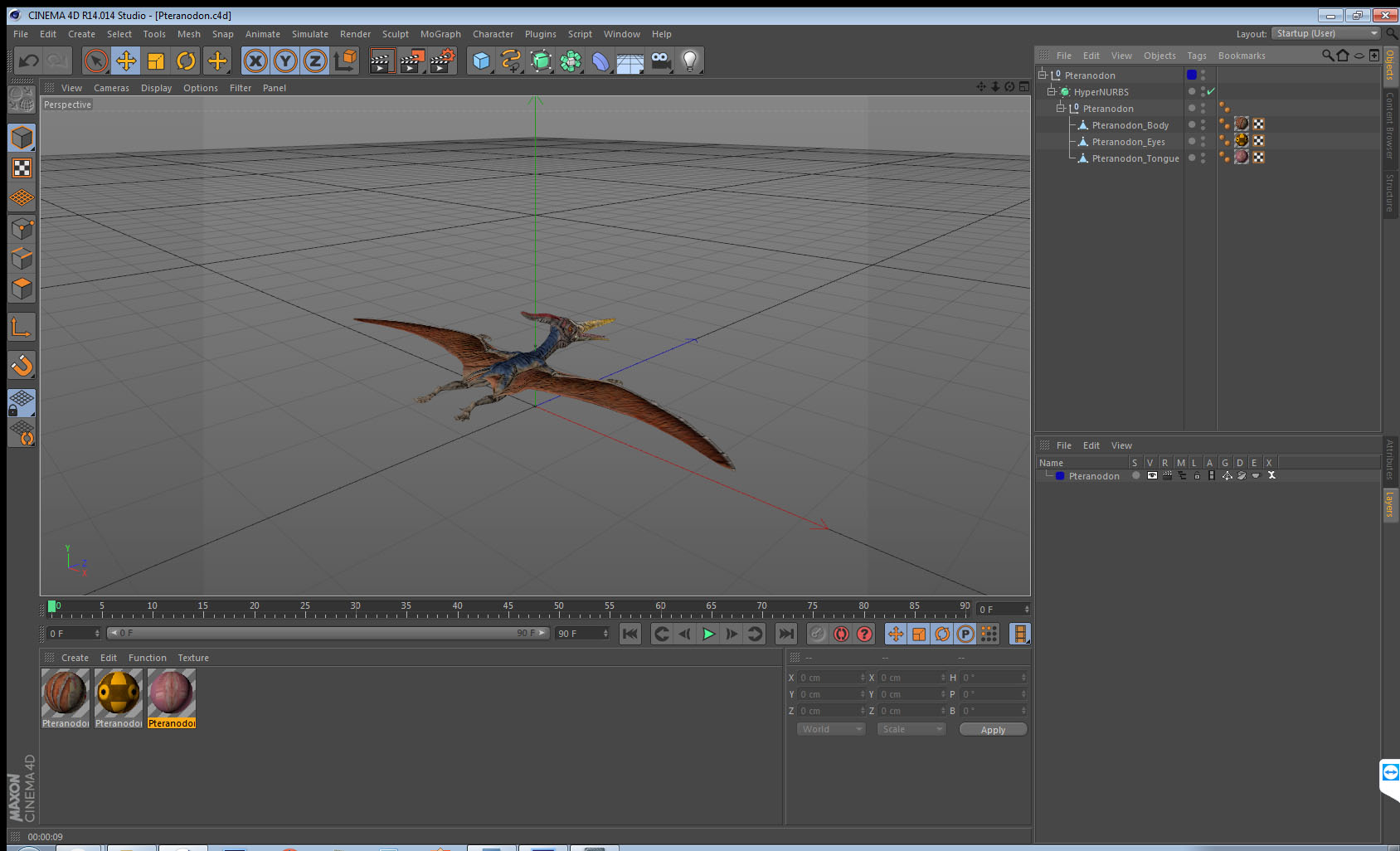
Task: Go to start of animation
Action: click(630, 634)
